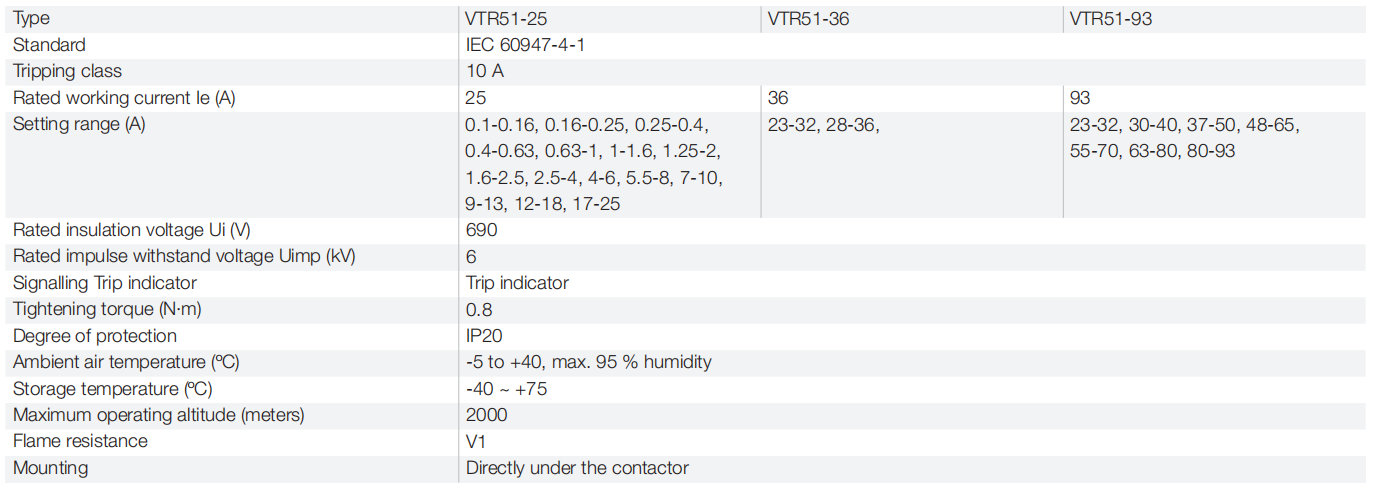Image resolution: width=1373 pixels, height=489 pixels.
Task: Click the Flame resistance value V1
Action: (x=476, y=441)
